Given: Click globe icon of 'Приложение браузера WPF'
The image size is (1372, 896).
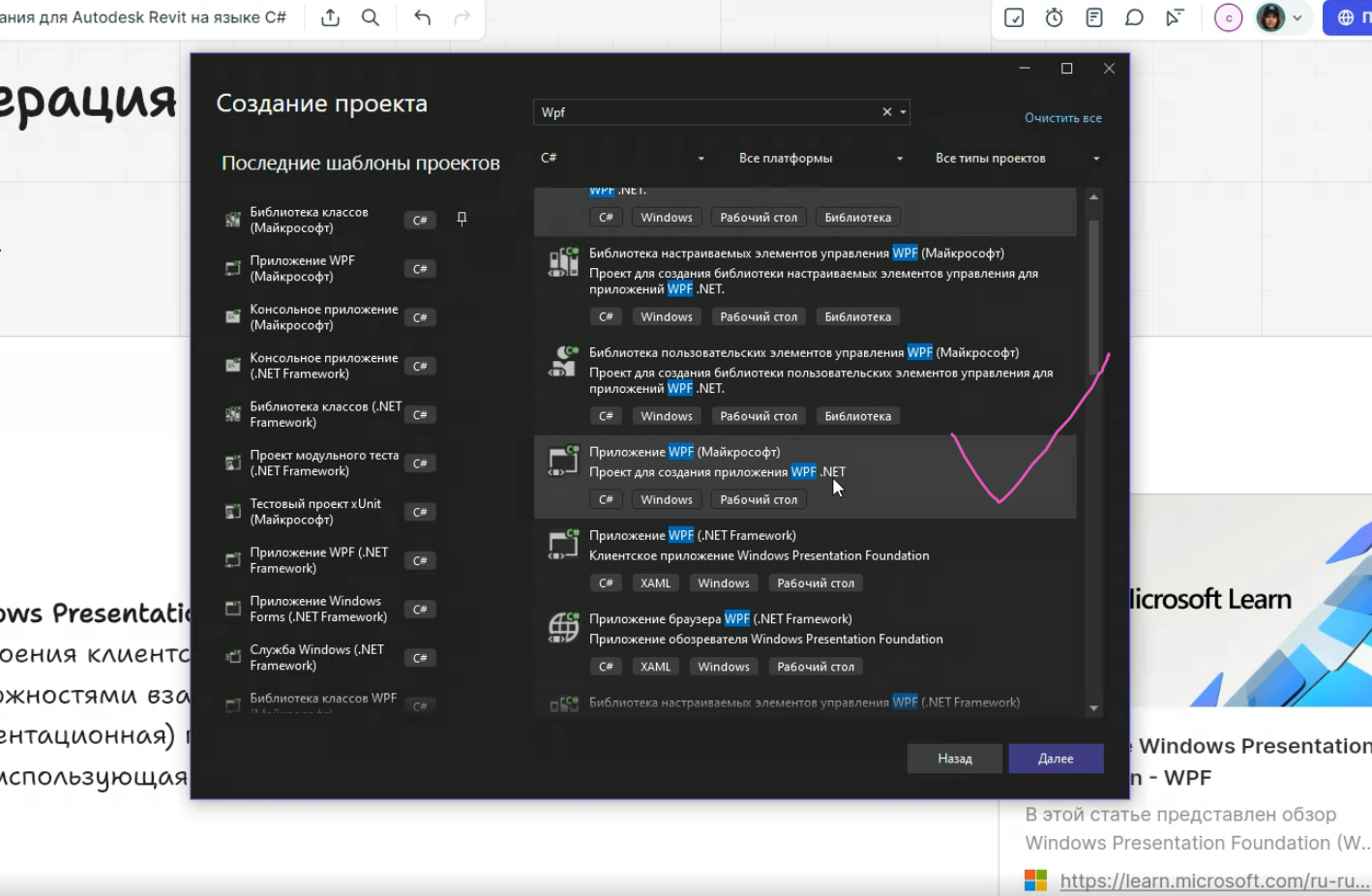Looking at the screenshot, I should tap(563, 627).
